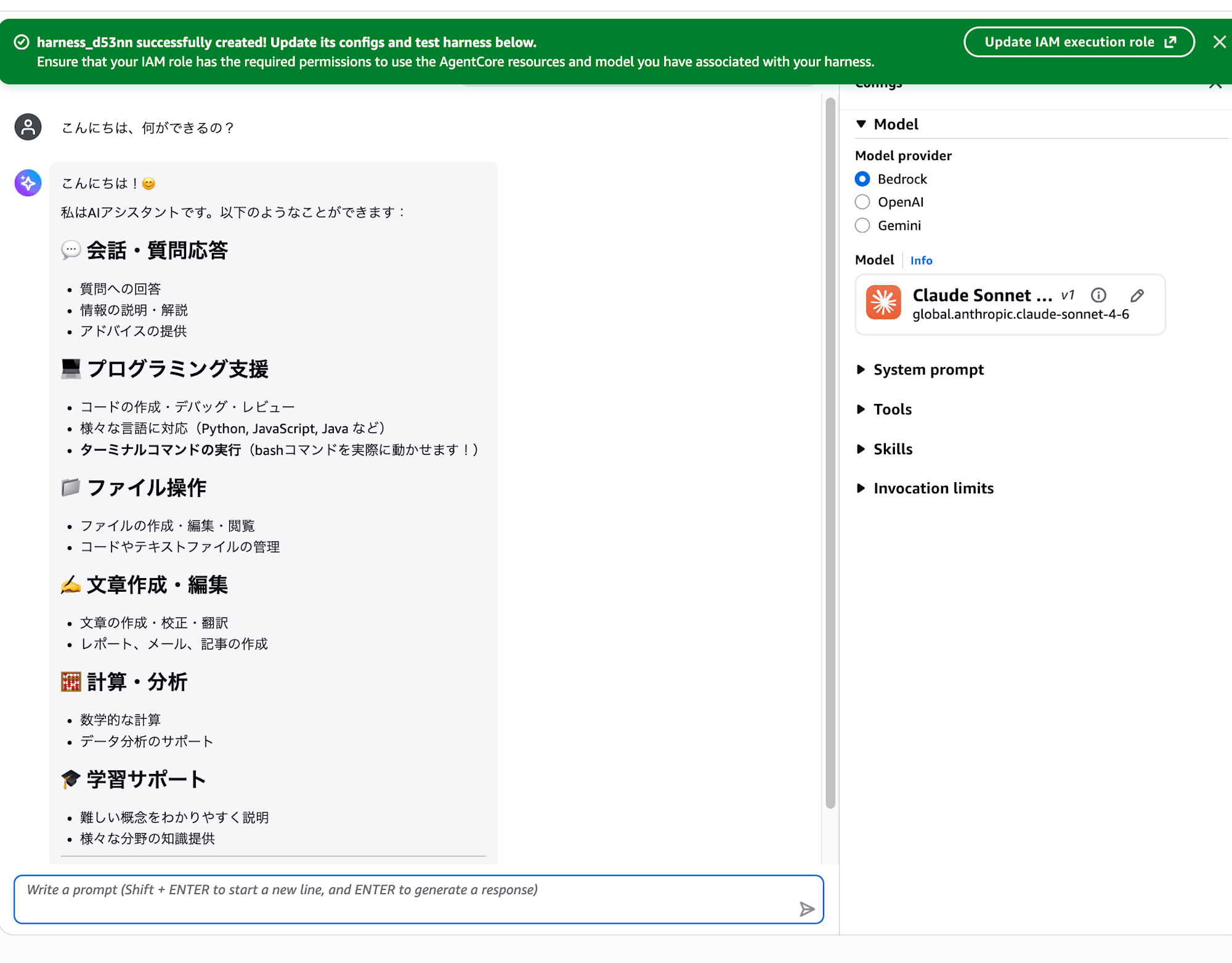Click Update IAM execution role button

[x=1079, y=42]
